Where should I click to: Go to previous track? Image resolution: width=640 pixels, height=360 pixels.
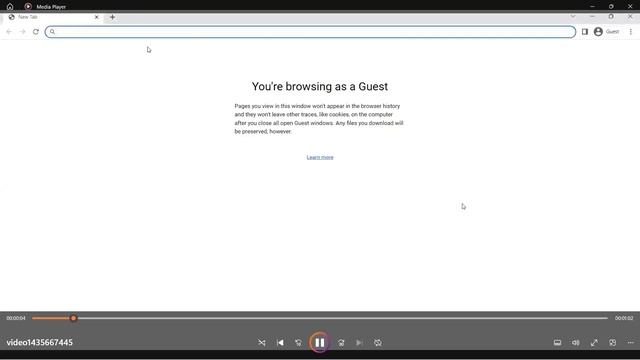coord(280,342)
